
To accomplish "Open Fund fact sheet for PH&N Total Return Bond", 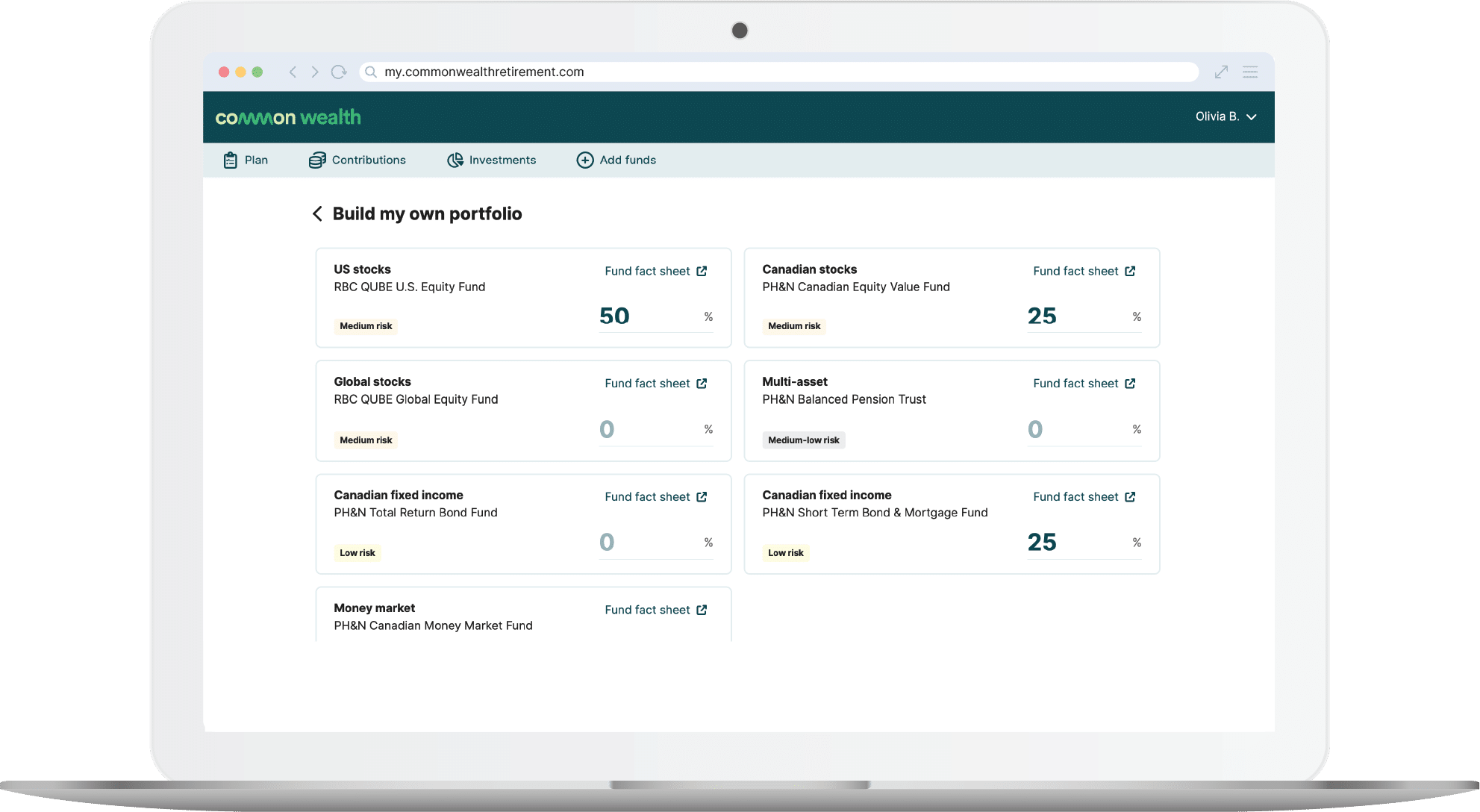I will pyautogui.click(x=655, y=497).
